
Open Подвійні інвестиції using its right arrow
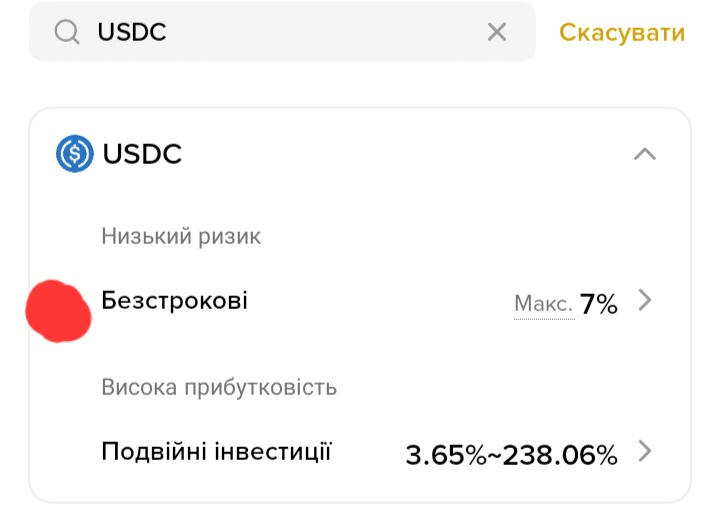[x=645, y=452]
